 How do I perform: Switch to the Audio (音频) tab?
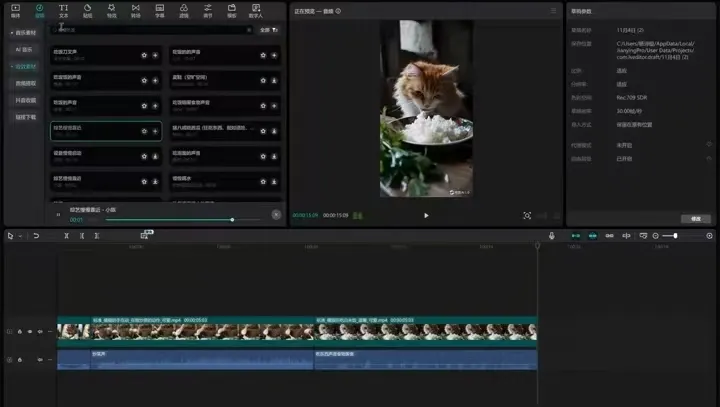coord(39,11)
